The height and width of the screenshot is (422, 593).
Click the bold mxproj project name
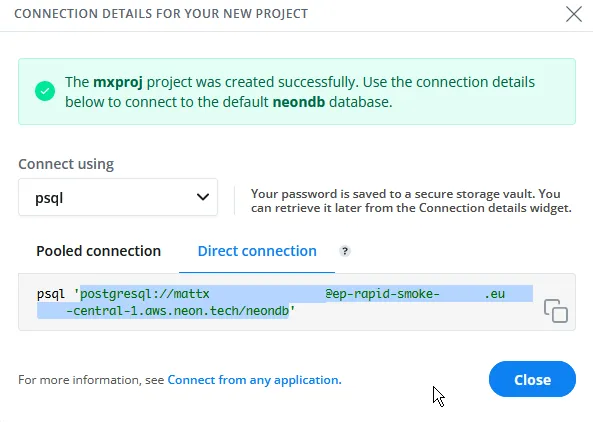(x=118, y=82)
